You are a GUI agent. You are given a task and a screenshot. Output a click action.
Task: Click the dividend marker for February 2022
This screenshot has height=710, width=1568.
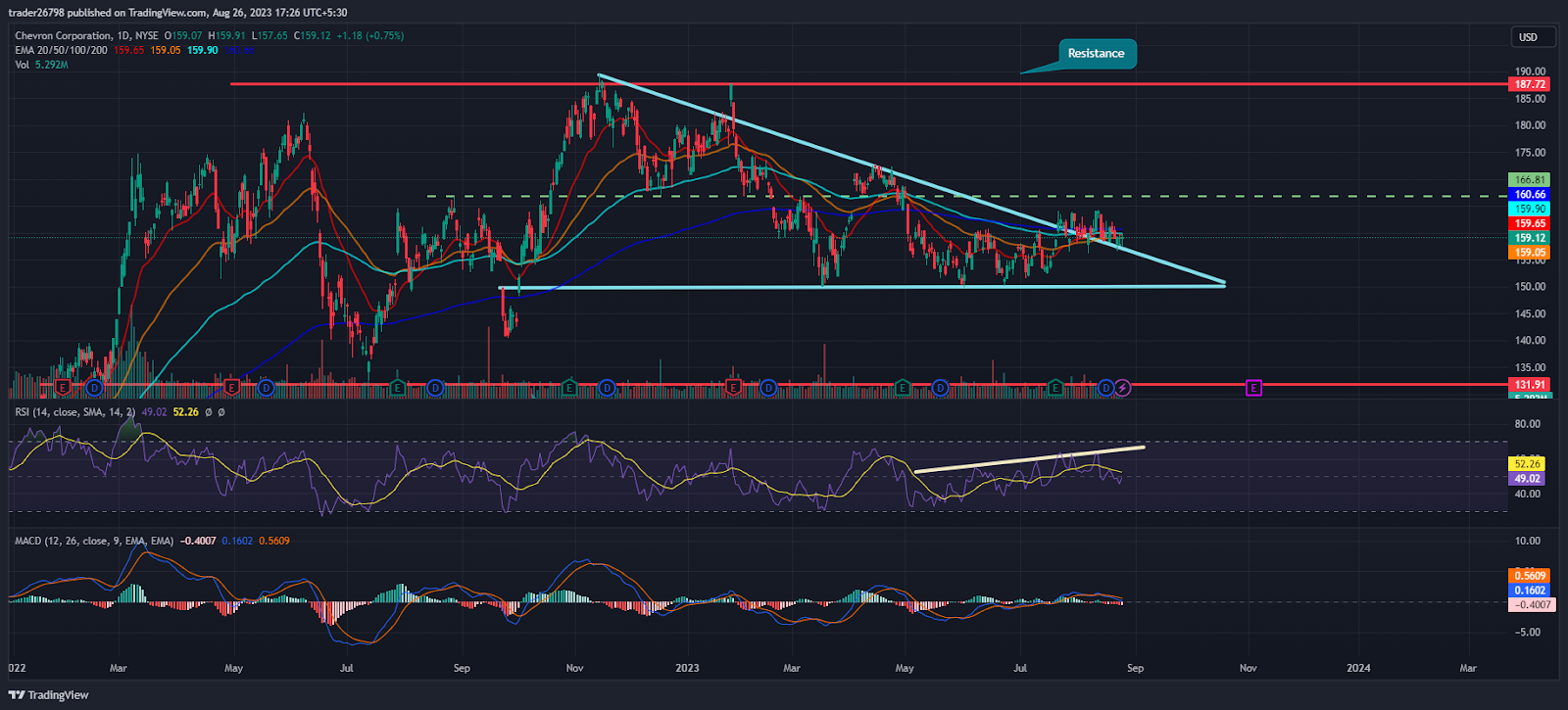coord(94,388)
